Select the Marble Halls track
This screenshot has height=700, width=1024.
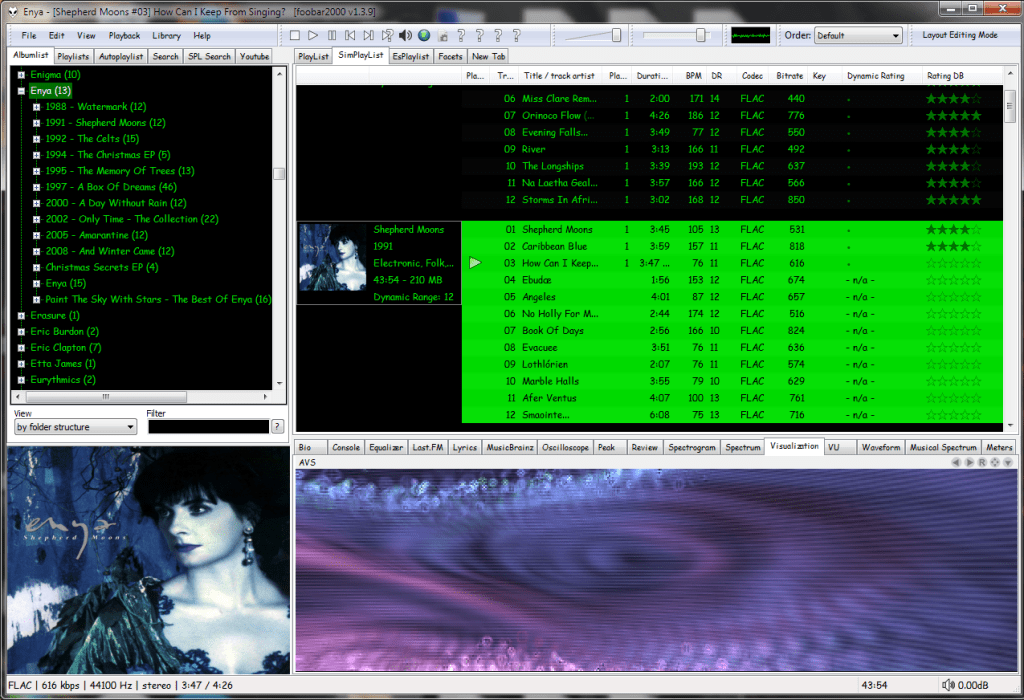click(550, 381)
